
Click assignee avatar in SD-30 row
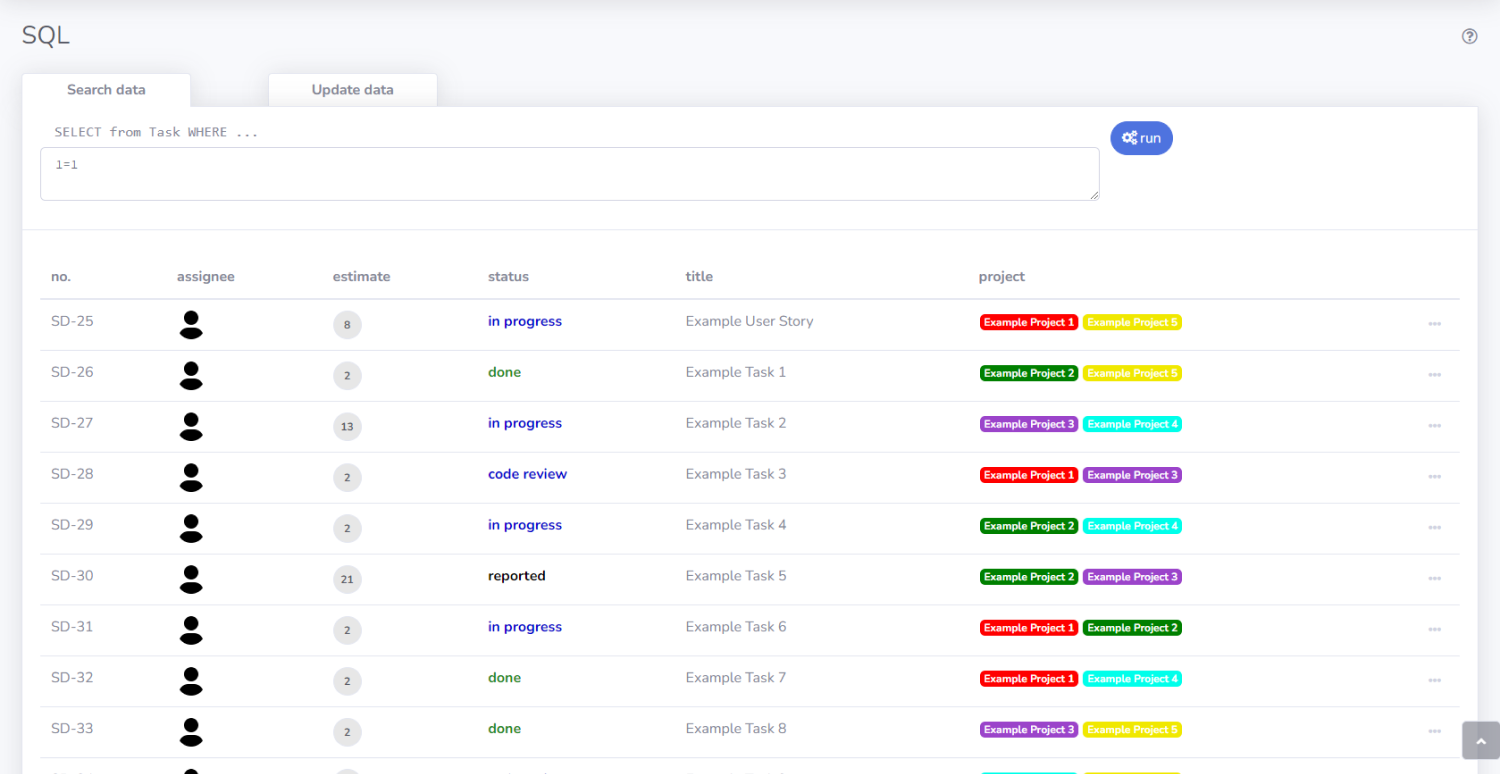191,580
